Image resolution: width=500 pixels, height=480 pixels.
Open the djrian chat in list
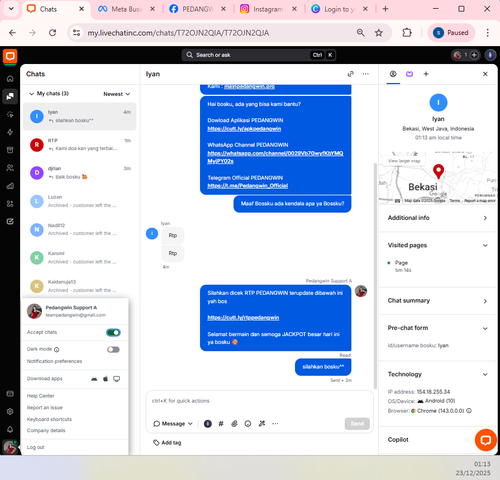[80, 173]
